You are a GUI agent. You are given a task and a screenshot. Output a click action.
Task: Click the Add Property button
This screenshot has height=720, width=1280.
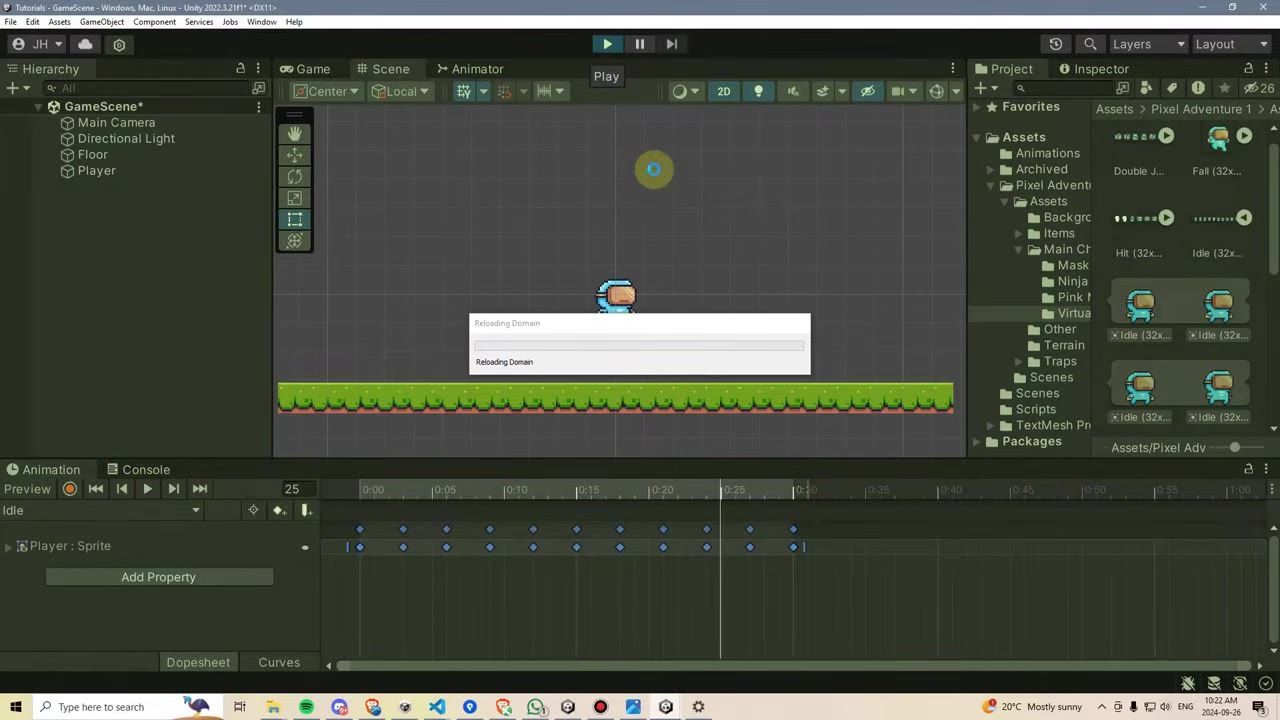point(159,577)
